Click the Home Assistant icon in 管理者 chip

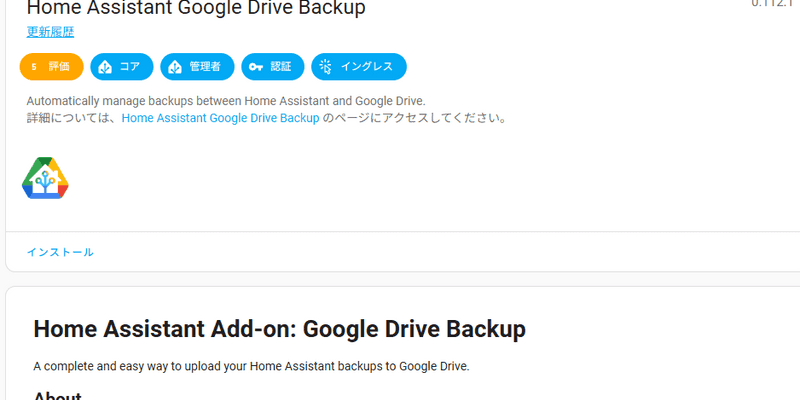[175, 67]
